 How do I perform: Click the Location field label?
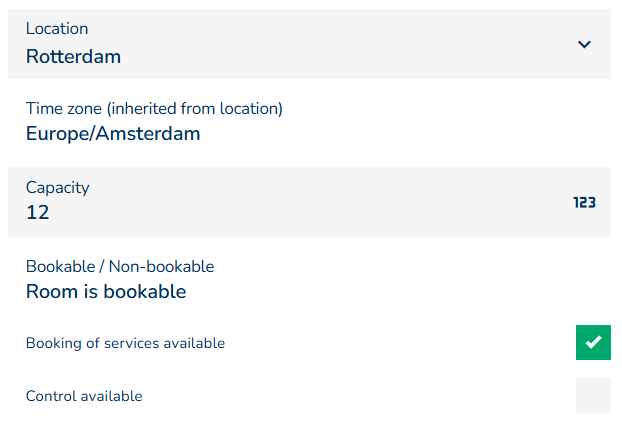click(57, 29)
